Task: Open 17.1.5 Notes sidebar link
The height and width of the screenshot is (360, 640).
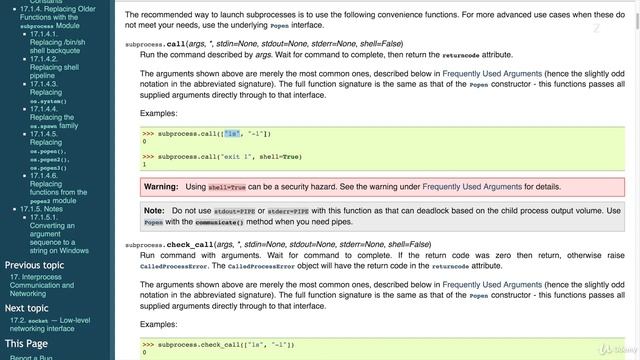Action: (x=41, y=209)
